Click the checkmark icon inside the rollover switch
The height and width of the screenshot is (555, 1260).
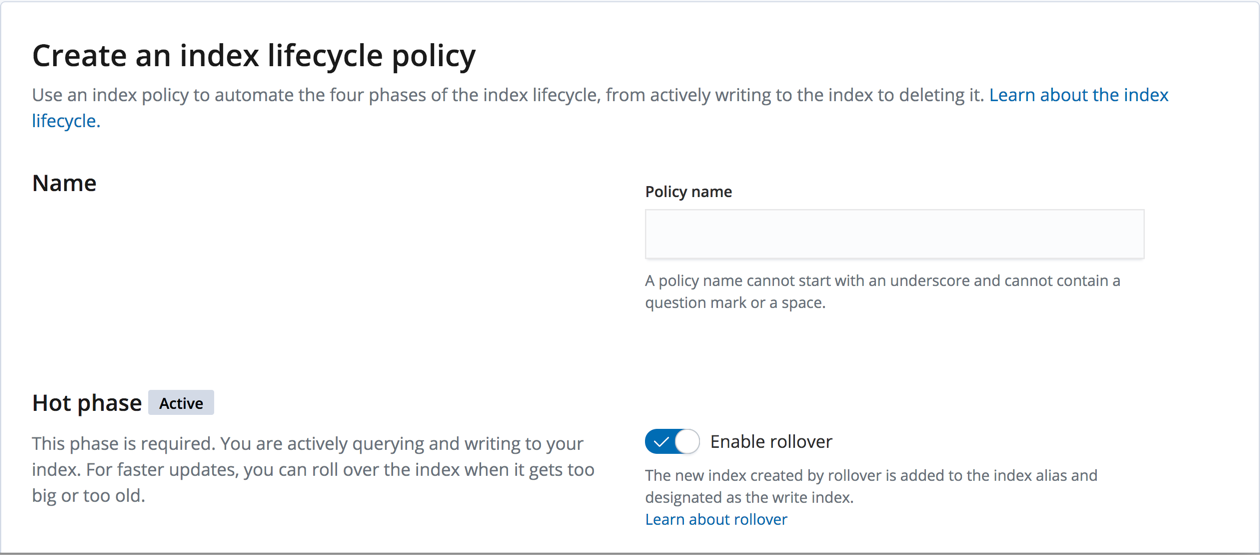coord(661,441)
